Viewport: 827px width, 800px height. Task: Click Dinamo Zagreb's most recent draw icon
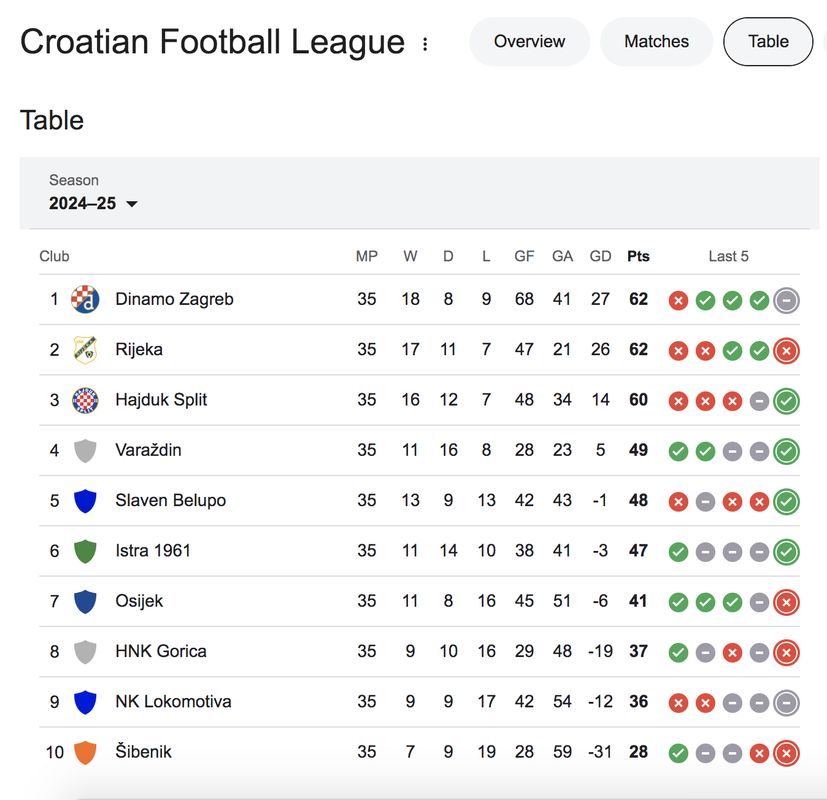pos(786,300)
